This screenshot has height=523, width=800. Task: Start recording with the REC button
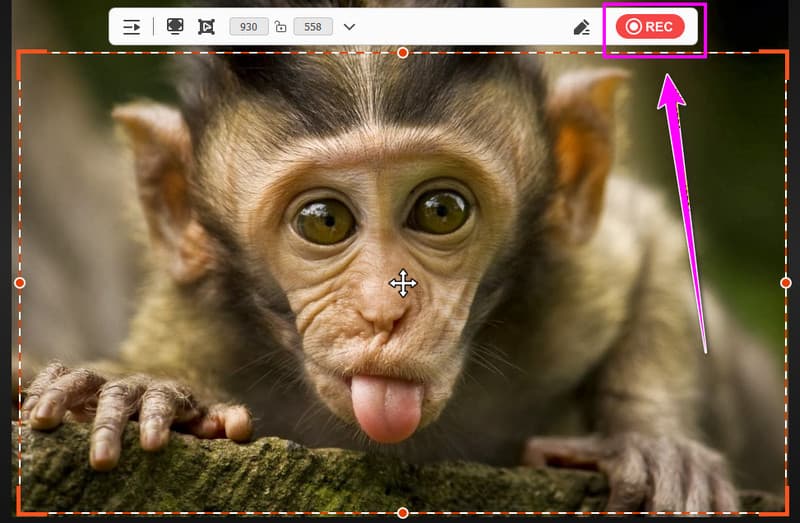tap(650, 27)
